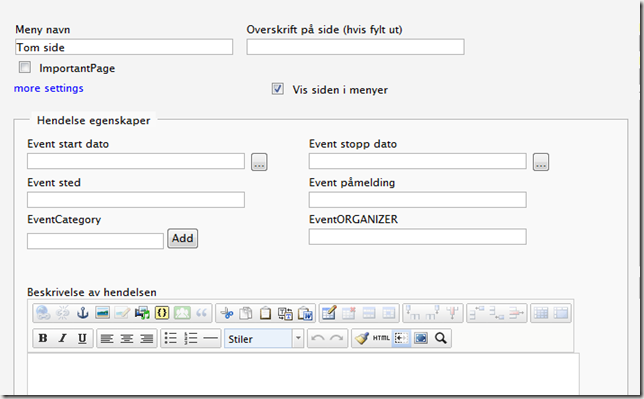Click the magnifier find icon

pos(441,338)
